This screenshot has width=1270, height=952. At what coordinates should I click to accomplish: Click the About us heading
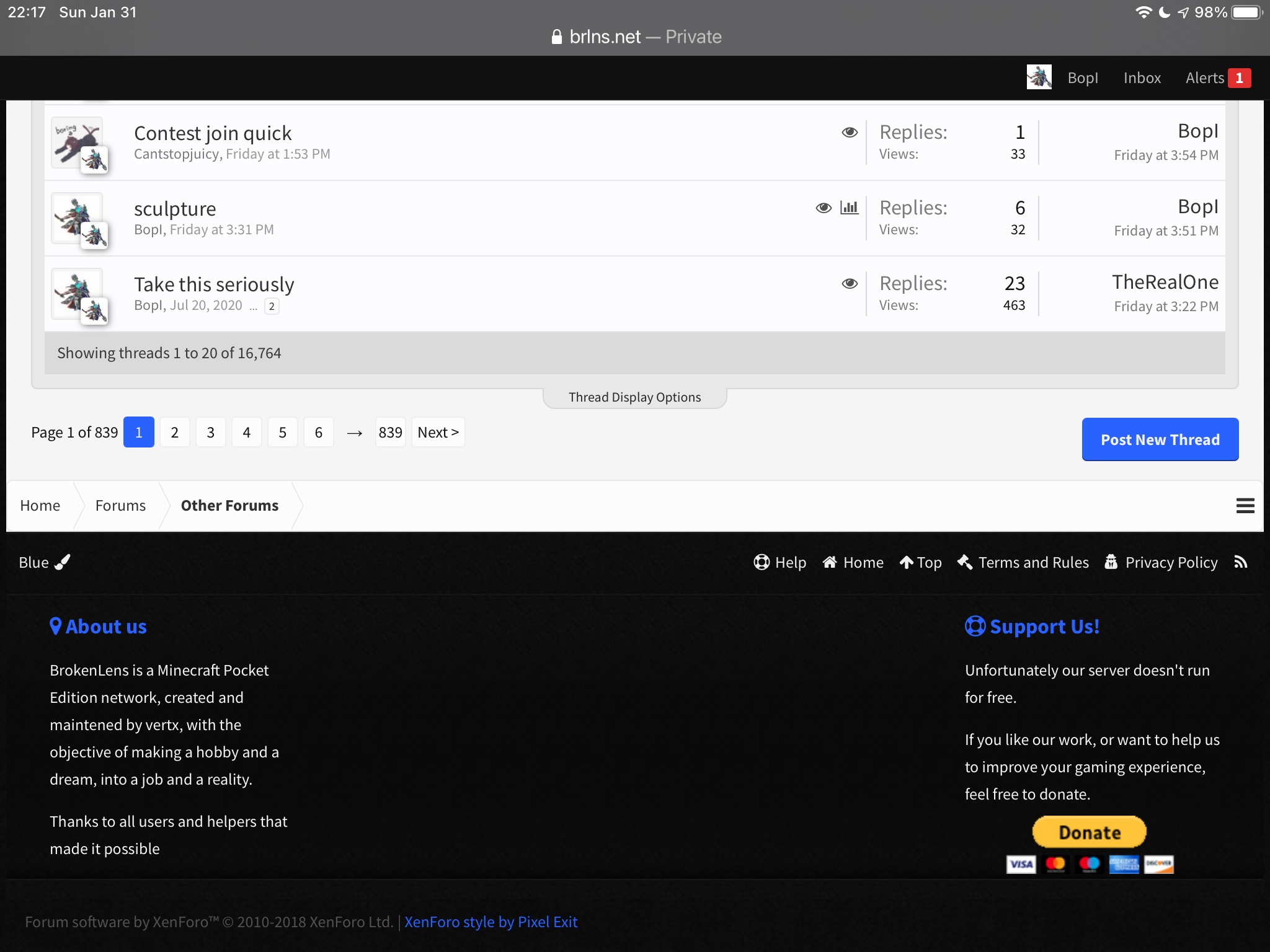(x=98, y=627)
